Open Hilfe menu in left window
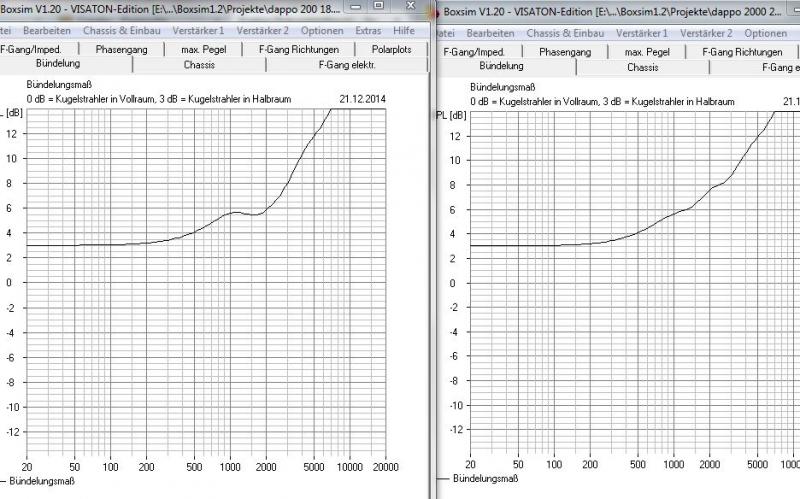800x499 pixels. point(404,31)
